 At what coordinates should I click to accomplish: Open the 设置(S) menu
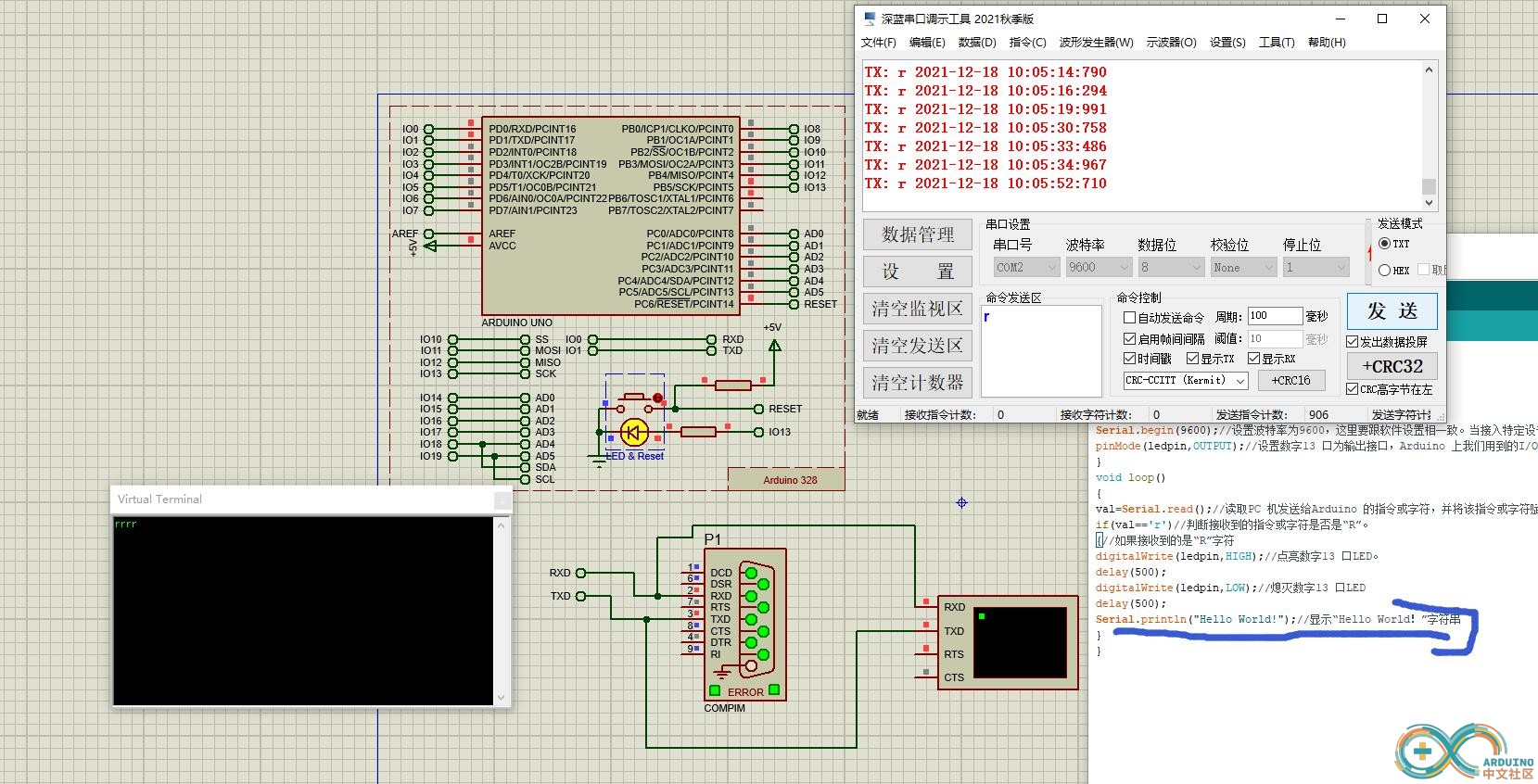1227,43
